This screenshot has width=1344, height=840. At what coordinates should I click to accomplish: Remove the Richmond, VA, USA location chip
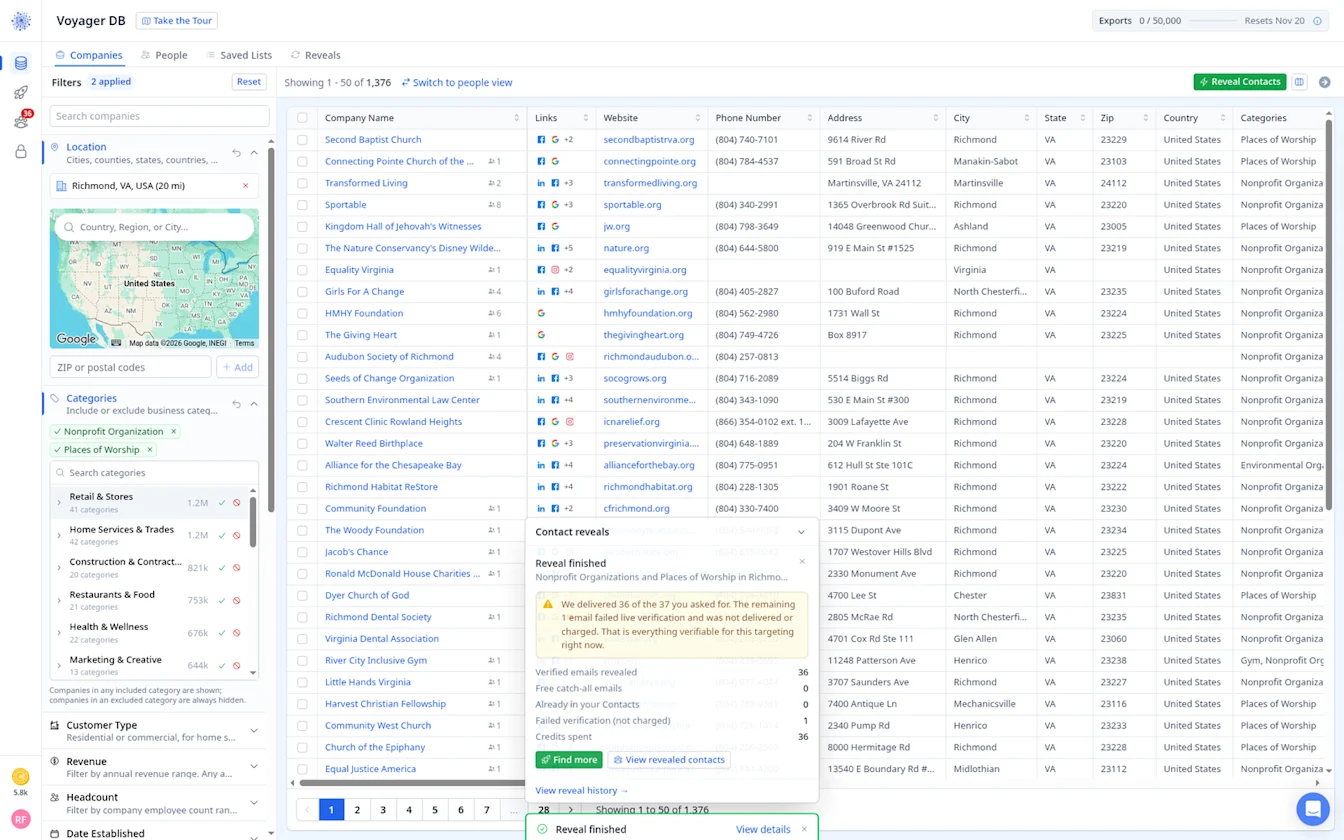pyautogui.click(x=246, y=186)
